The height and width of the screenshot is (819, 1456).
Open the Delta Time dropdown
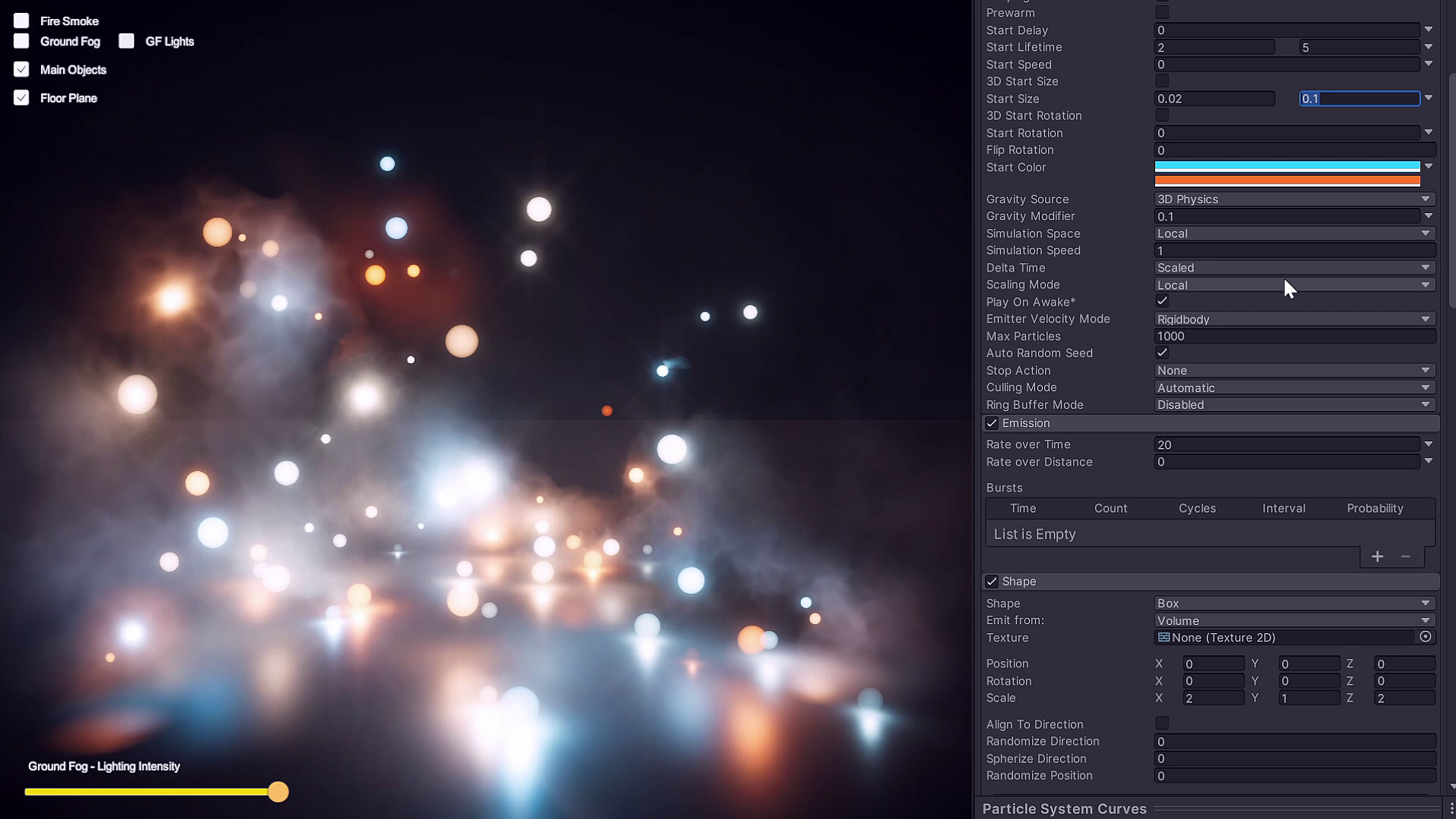[1294, 268]
